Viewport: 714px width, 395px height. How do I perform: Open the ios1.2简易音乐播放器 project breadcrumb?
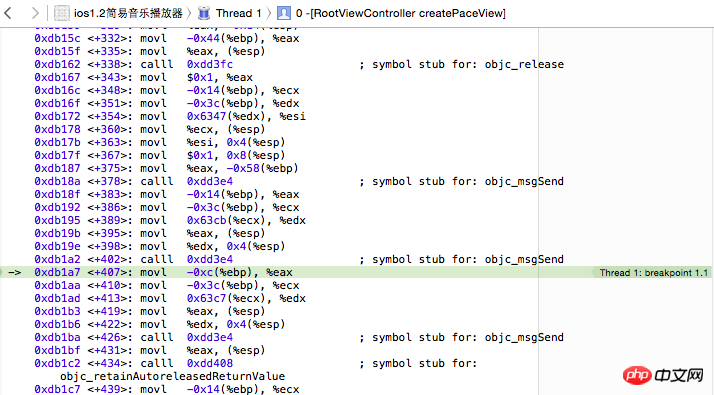(128, 13)
